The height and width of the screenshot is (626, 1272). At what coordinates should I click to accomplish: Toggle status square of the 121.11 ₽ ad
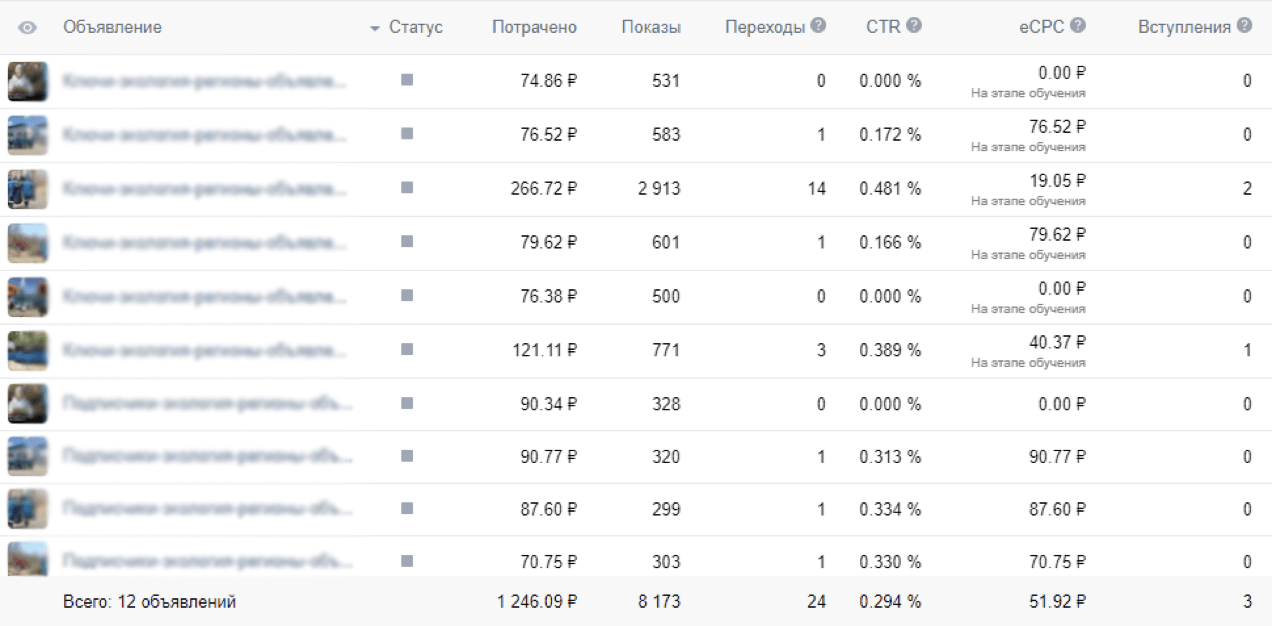click(407, 349)
